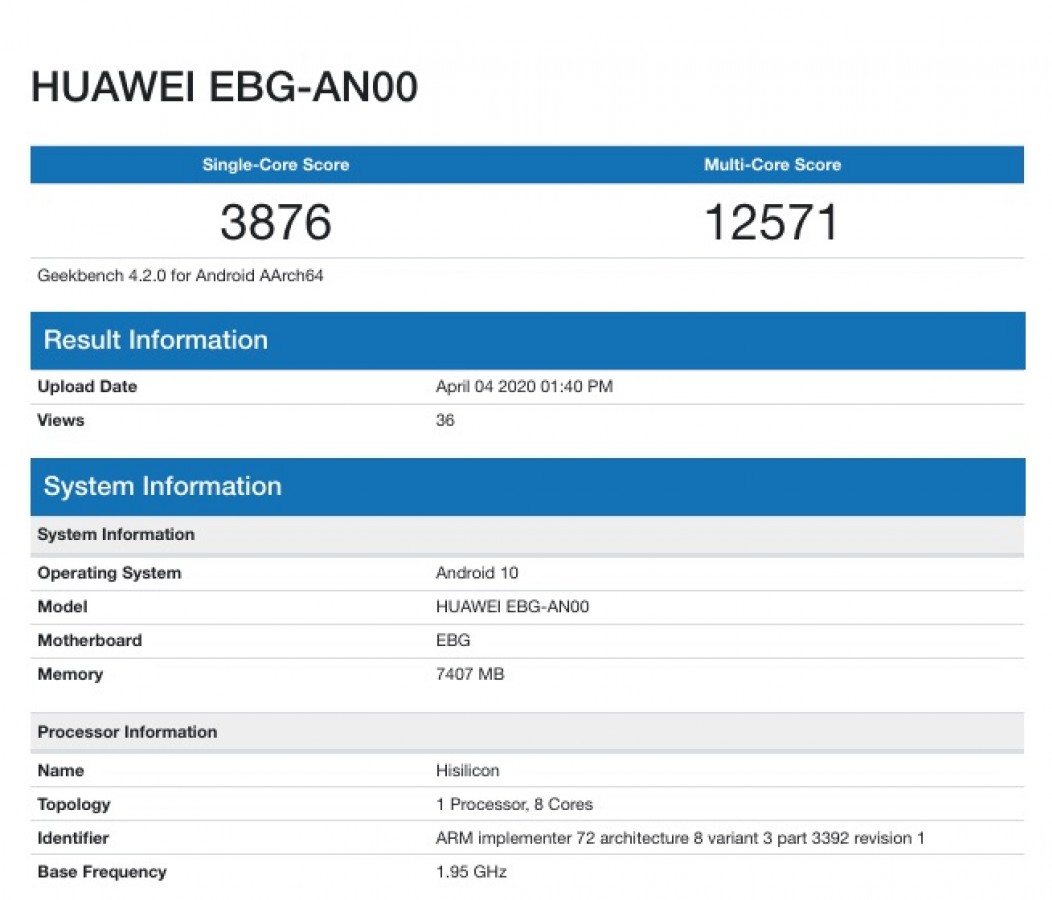The image size is (1052, 900).
Task: Select the views count 36
Action: (445, 420)
